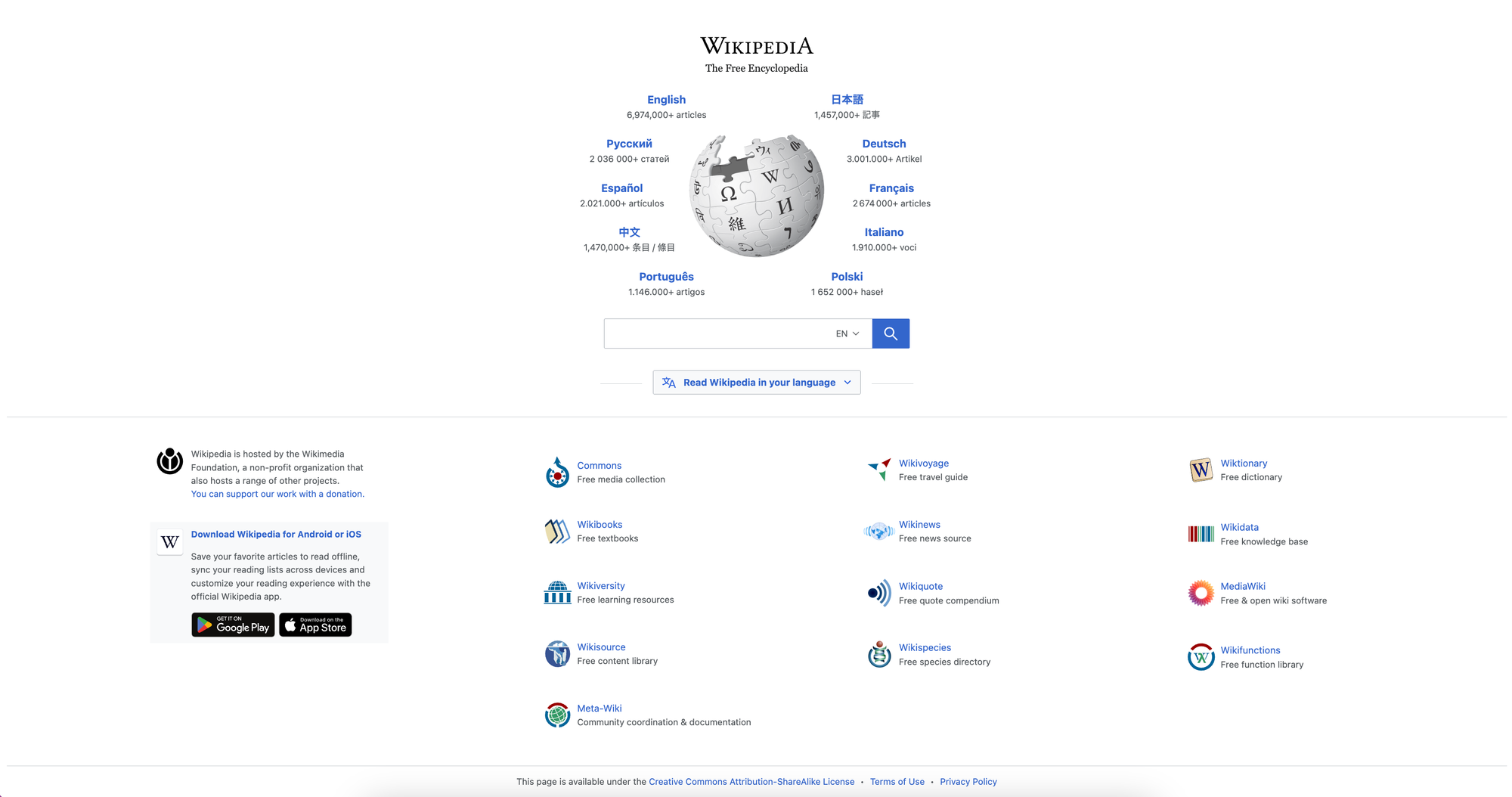Open the Wikinews text link
The width and height of the screenshot is (1512, 797).
tap(919, 525)
